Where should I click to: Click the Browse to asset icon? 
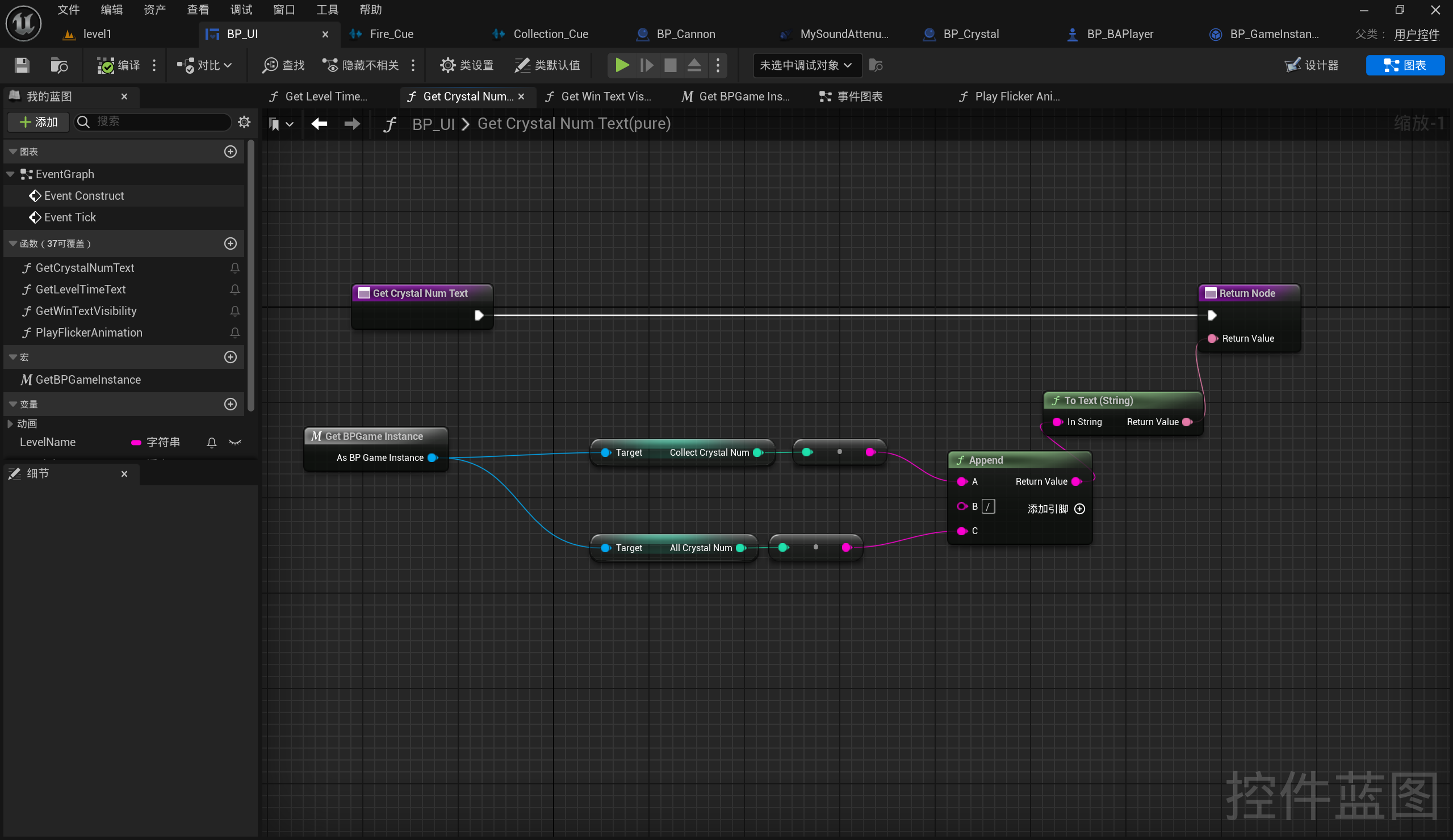click(58, 65)
